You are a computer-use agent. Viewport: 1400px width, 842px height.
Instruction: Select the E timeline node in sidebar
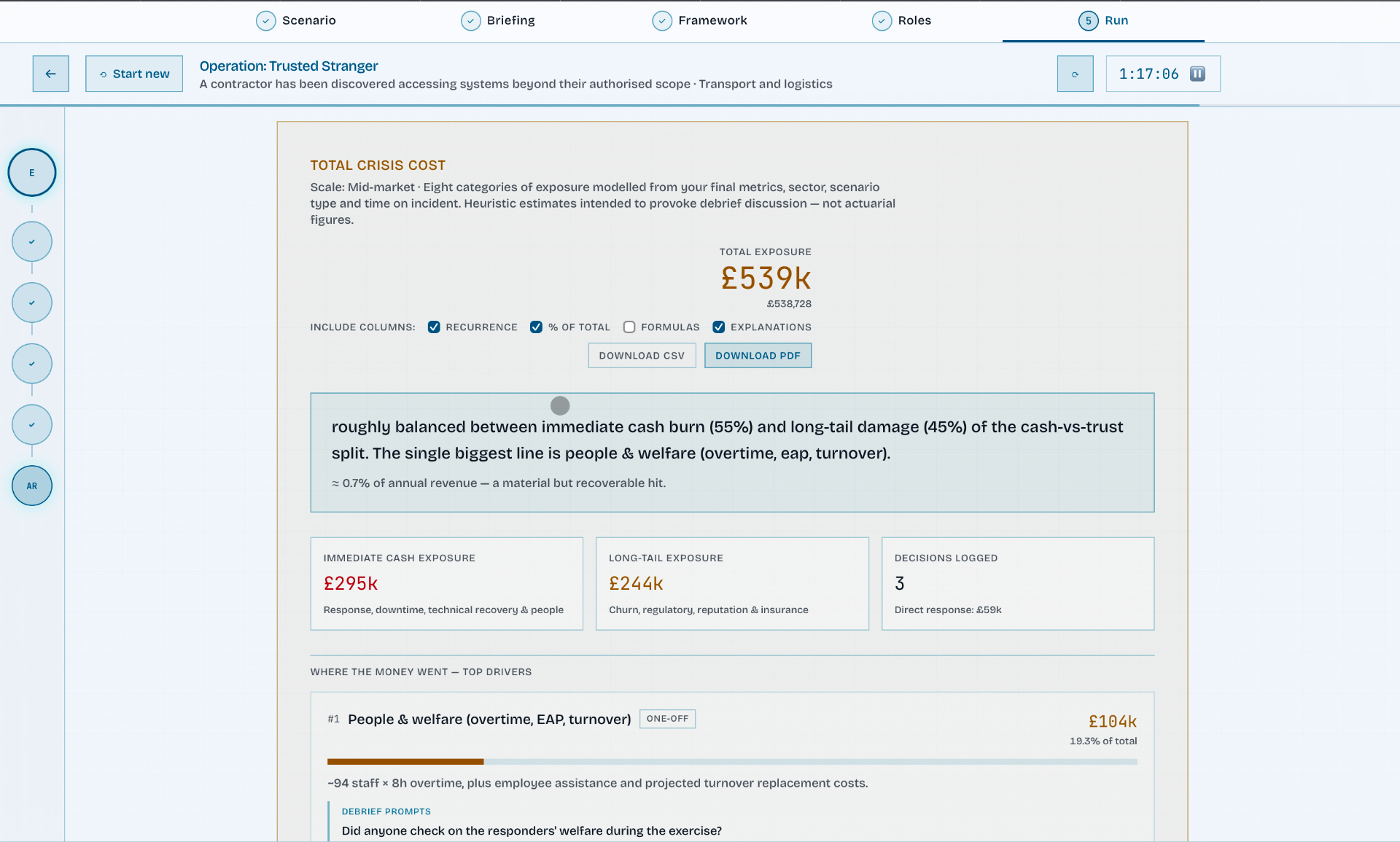coord(32,173)
